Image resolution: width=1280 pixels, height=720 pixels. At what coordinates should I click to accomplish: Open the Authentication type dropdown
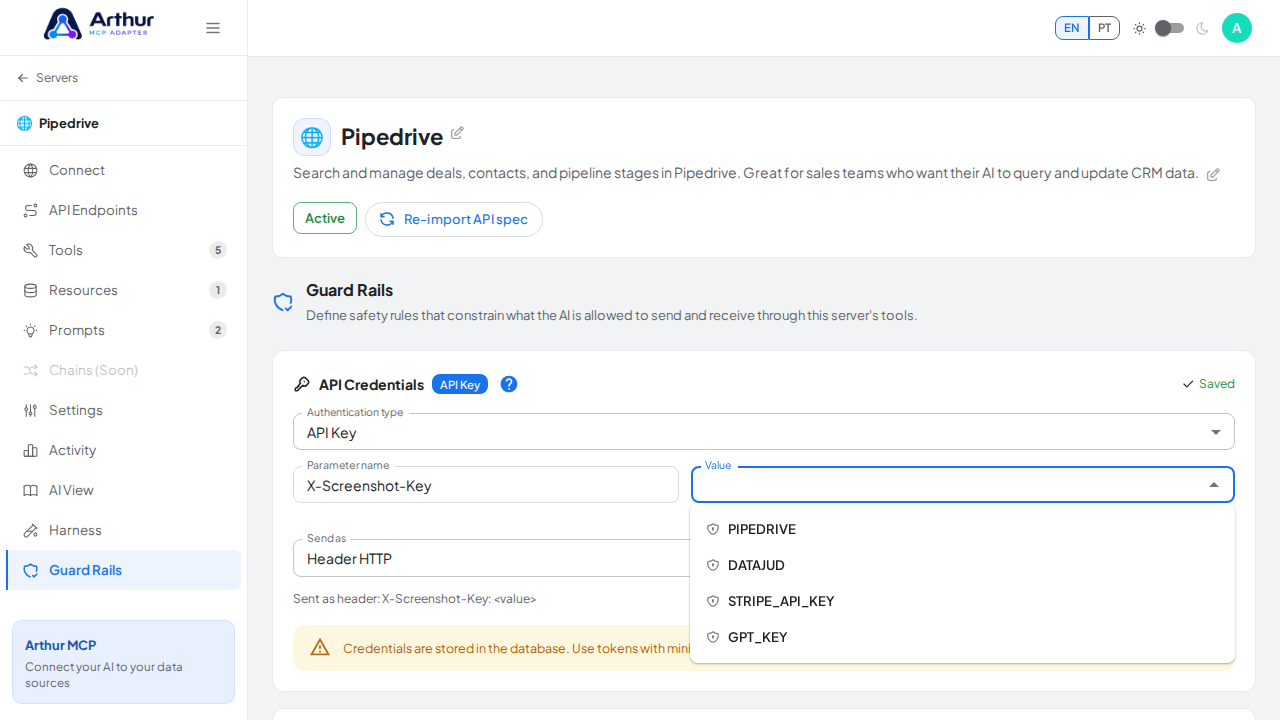[x=764, y=432]
